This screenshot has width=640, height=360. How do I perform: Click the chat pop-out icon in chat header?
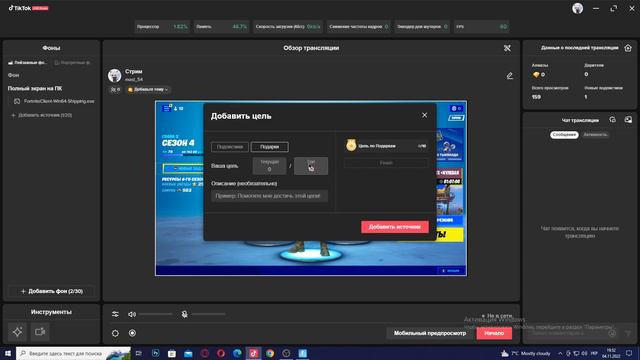(x=628, y=120)
